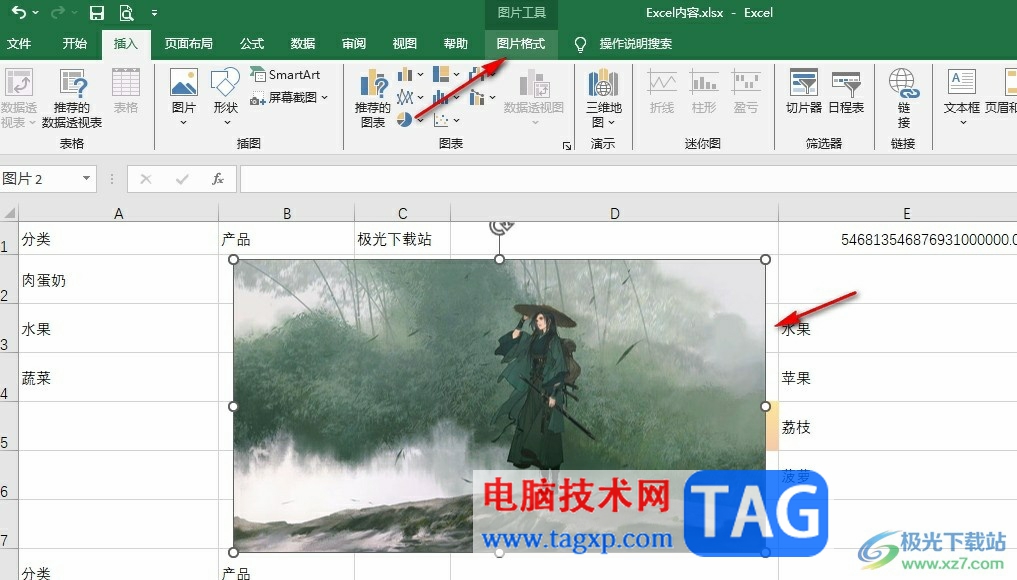Image resolution: width=1017 pixels, height=580 pixels.
Task: Open the Undo history dropdown arrow
Action: coord(36,13)
